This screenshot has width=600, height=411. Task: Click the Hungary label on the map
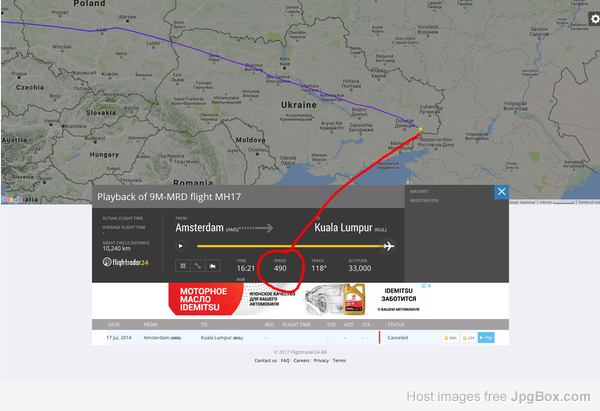104,155
